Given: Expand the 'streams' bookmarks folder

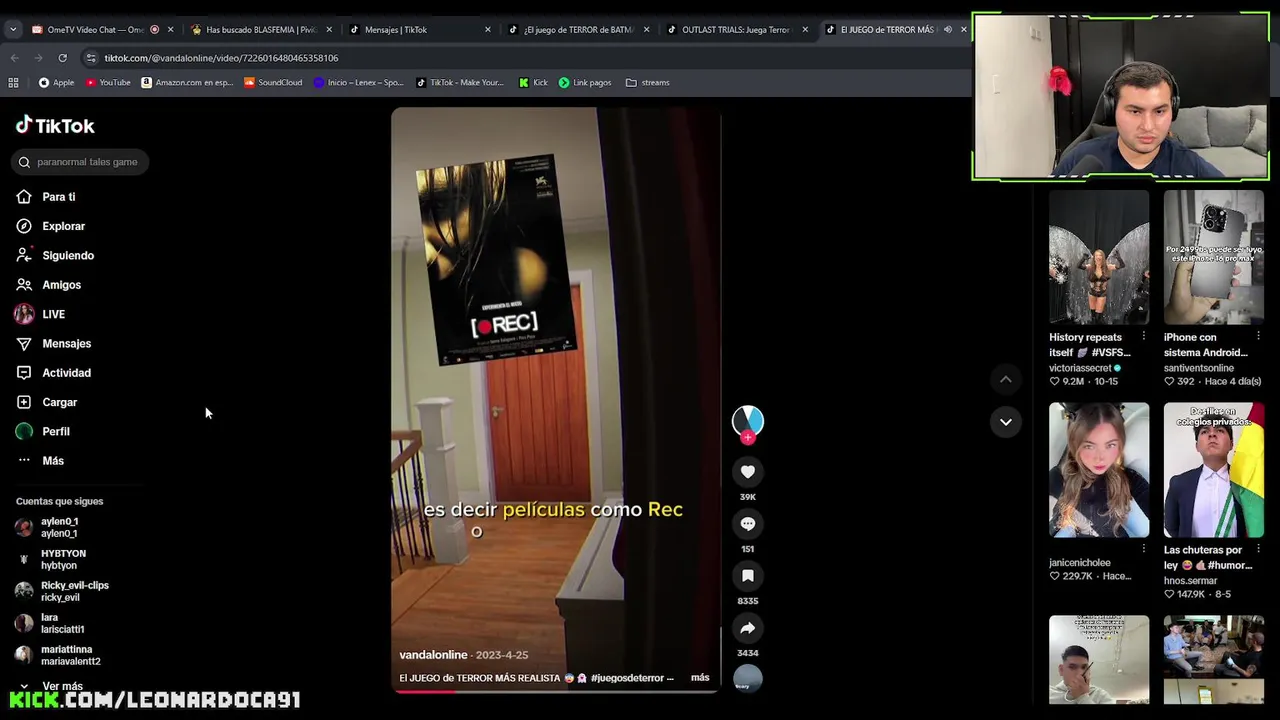Looking at the screenshot, I should (647, 82).
